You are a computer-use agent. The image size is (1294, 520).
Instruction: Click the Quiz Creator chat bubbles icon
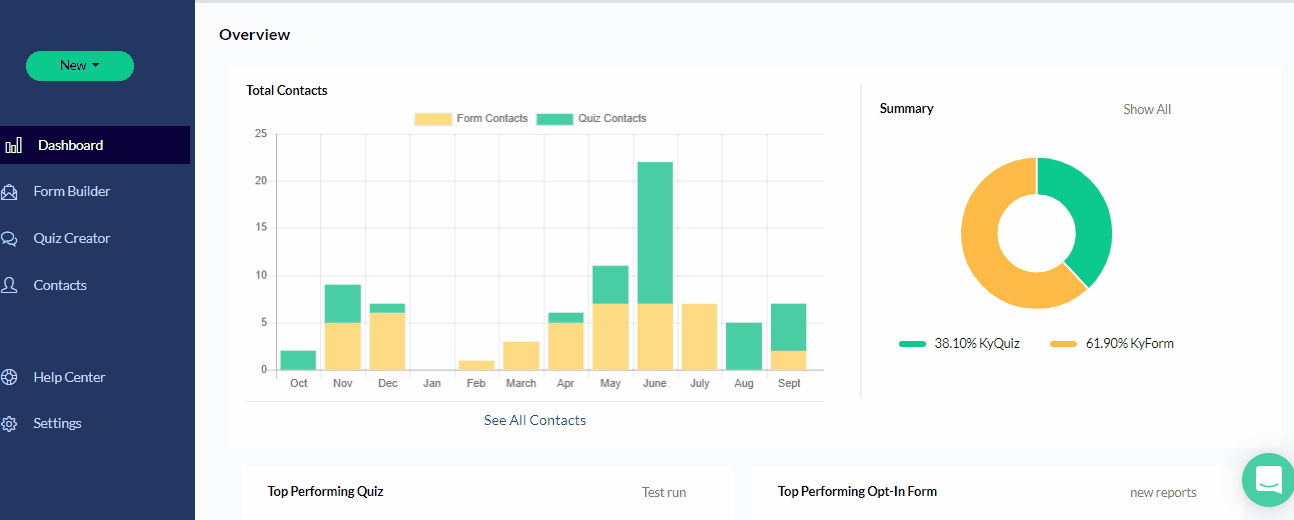10,239
